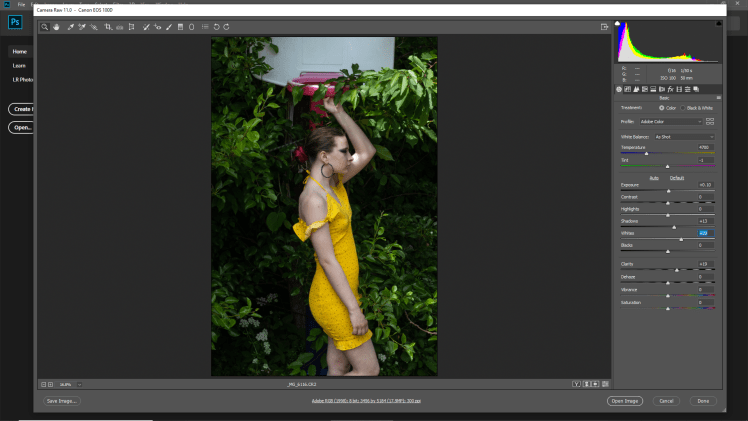The image size is (748, 421).
Task: Click the Save Image button
Action: [x=62, y=401]
